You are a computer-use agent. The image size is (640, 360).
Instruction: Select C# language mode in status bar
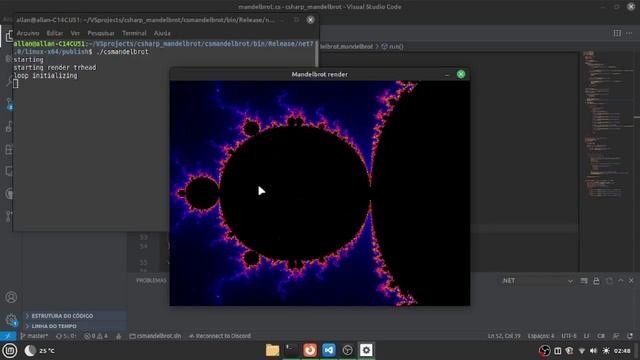tap(601, 336)
